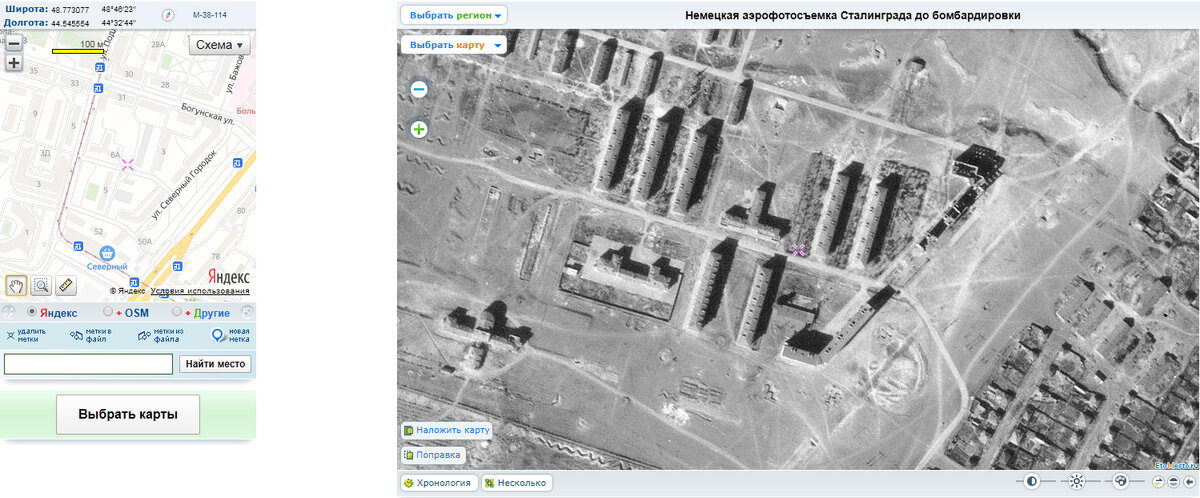The image size is (1200, 498).
Task: Click метки из файла to import markers
Action: click(x=161, y=336)
